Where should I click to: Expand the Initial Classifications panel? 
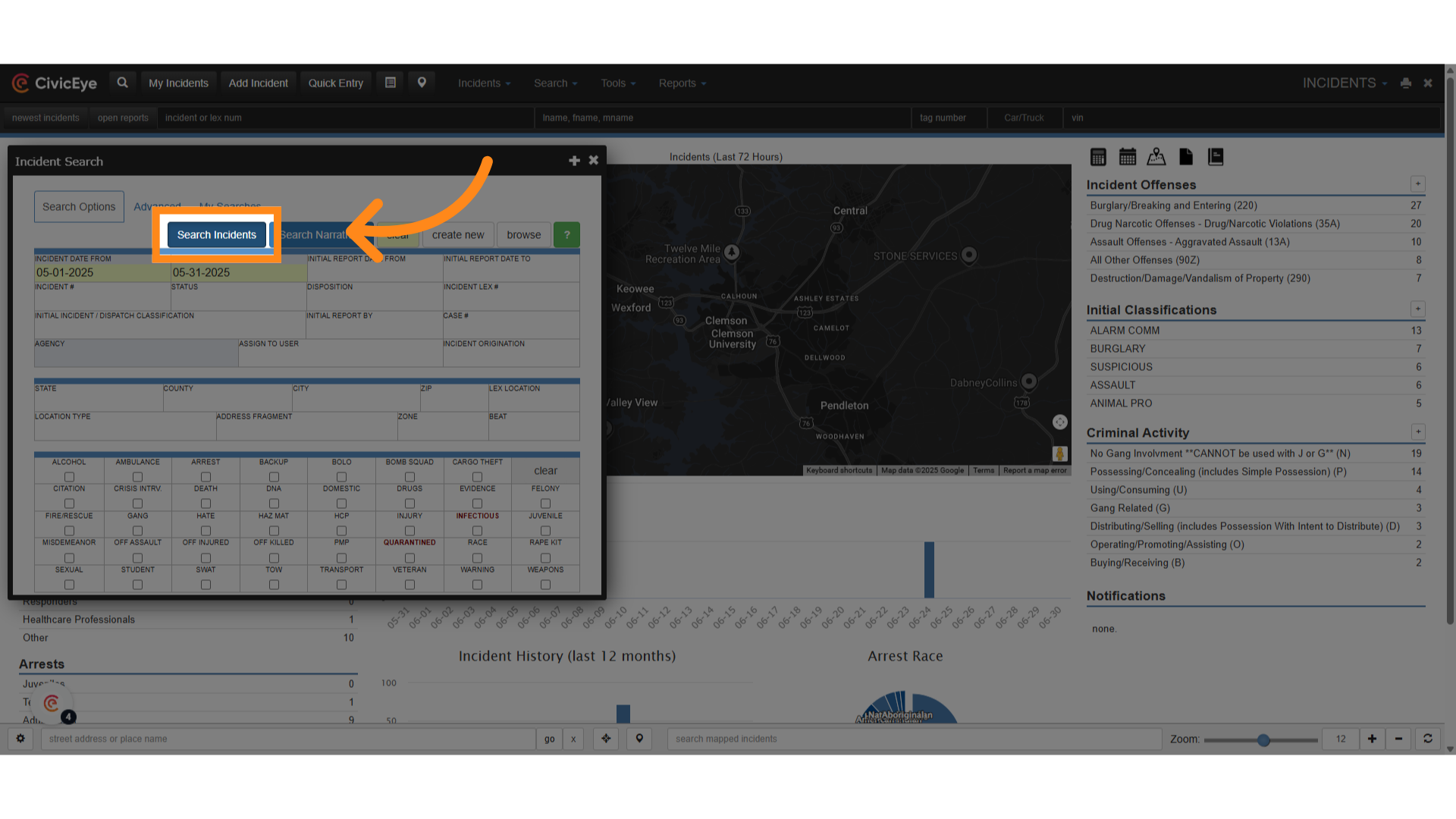coord(1417,309)
